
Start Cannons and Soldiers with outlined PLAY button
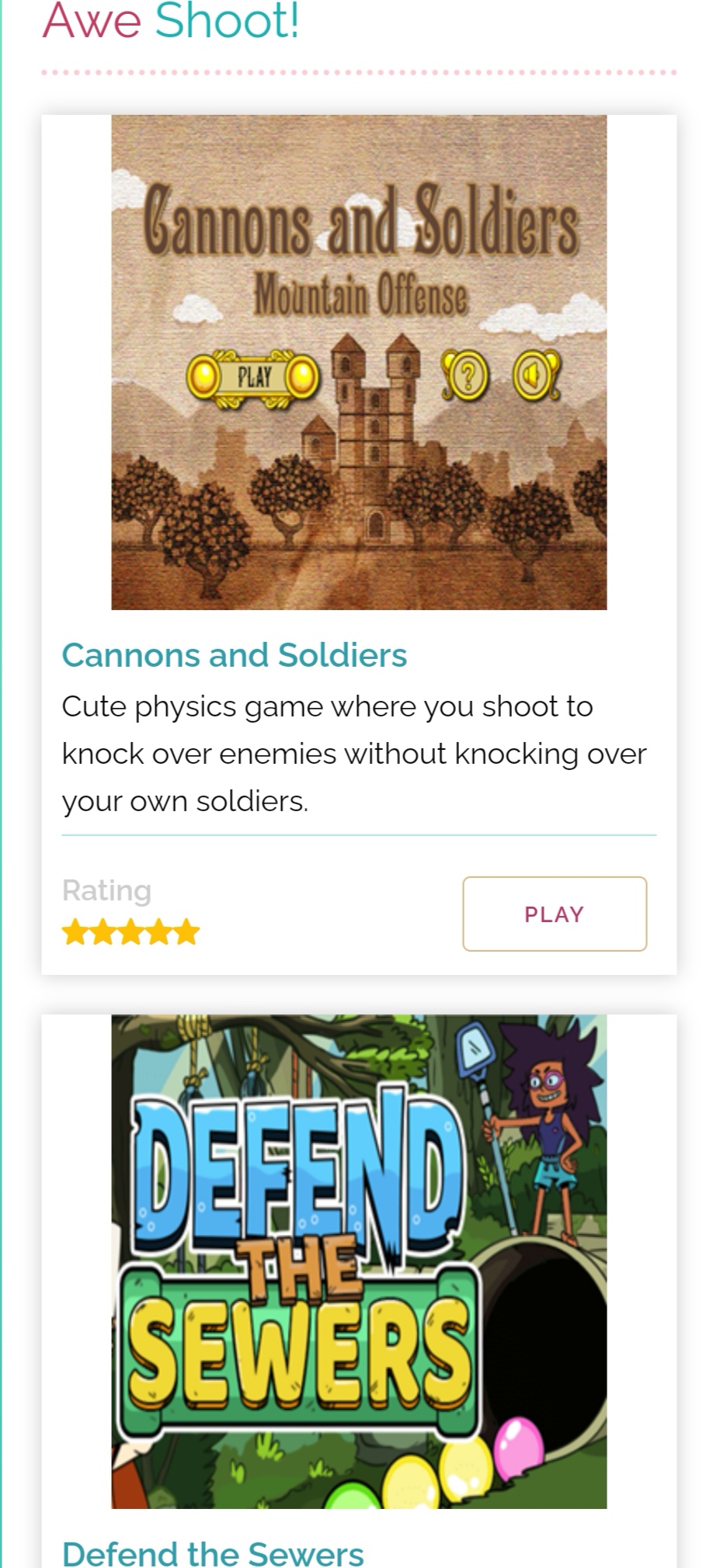click(x=555, y=914)
